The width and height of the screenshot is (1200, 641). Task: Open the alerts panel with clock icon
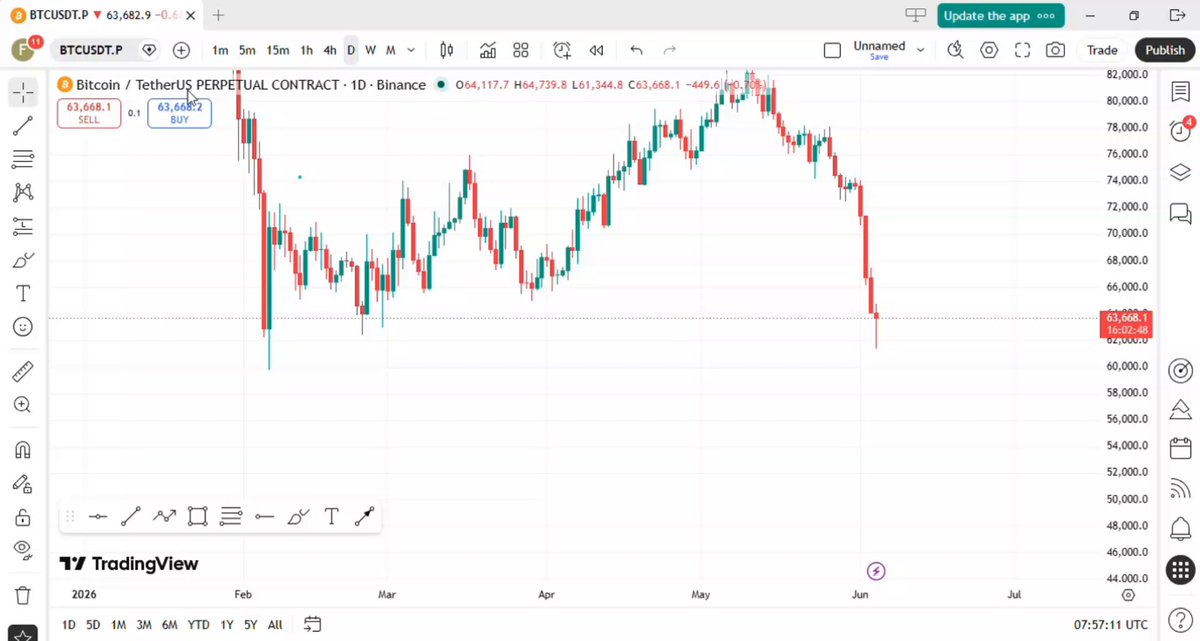[1180, 130]
